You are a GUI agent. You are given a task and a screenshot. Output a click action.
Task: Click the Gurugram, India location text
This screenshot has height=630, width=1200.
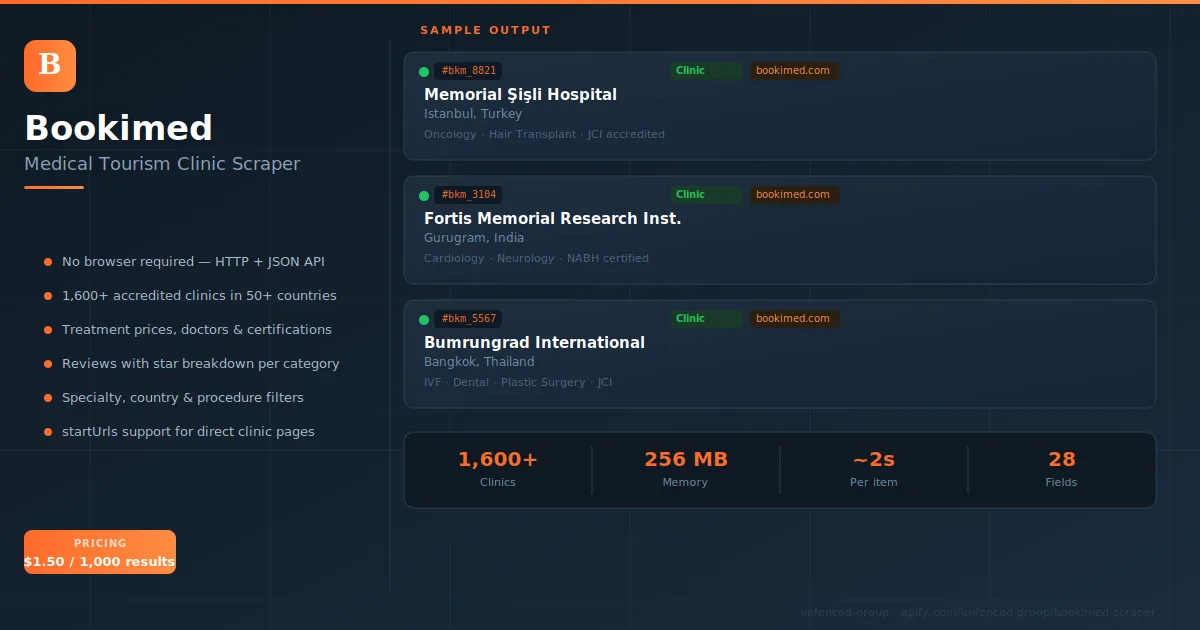474,239
